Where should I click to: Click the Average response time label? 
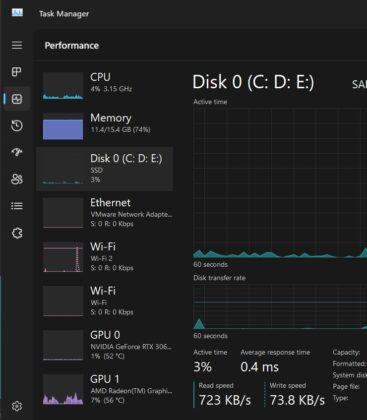coord(275,352)
